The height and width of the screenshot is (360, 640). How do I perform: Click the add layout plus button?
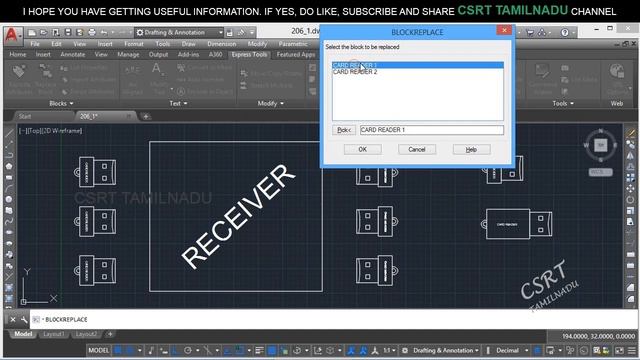click(110, 334)
